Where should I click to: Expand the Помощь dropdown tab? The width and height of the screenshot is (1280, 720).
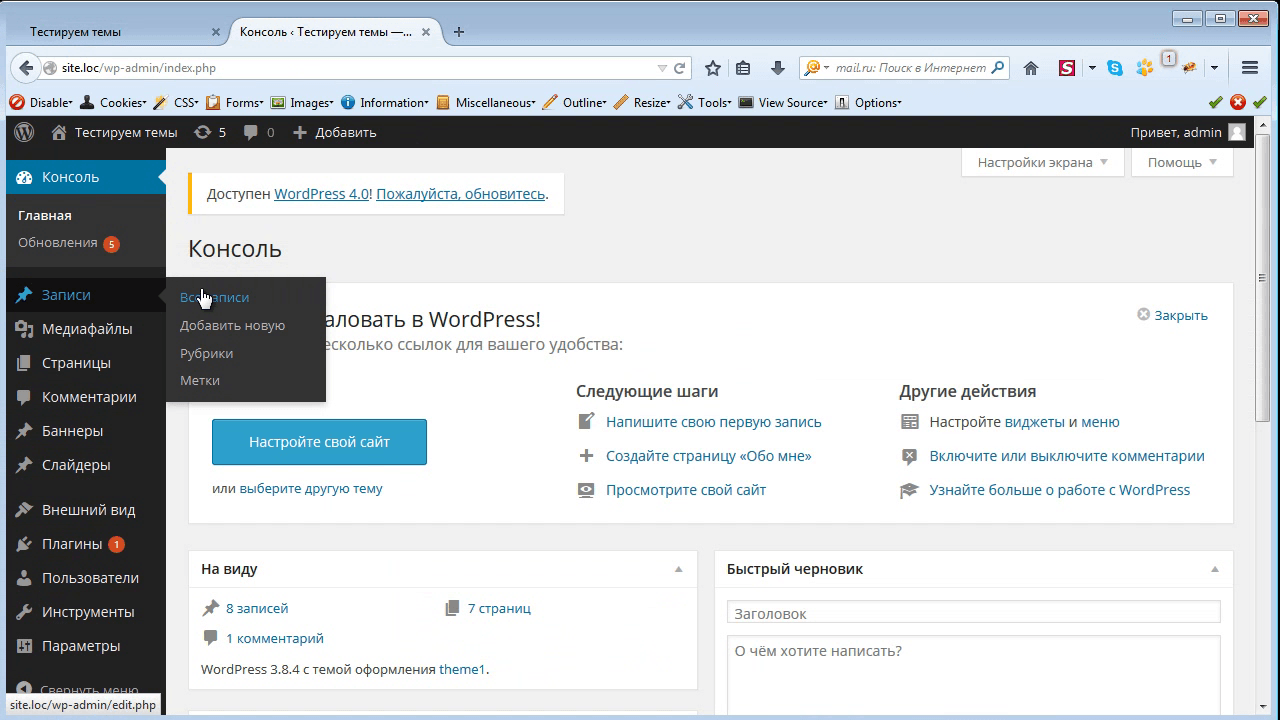click(x=1182, y=162)
